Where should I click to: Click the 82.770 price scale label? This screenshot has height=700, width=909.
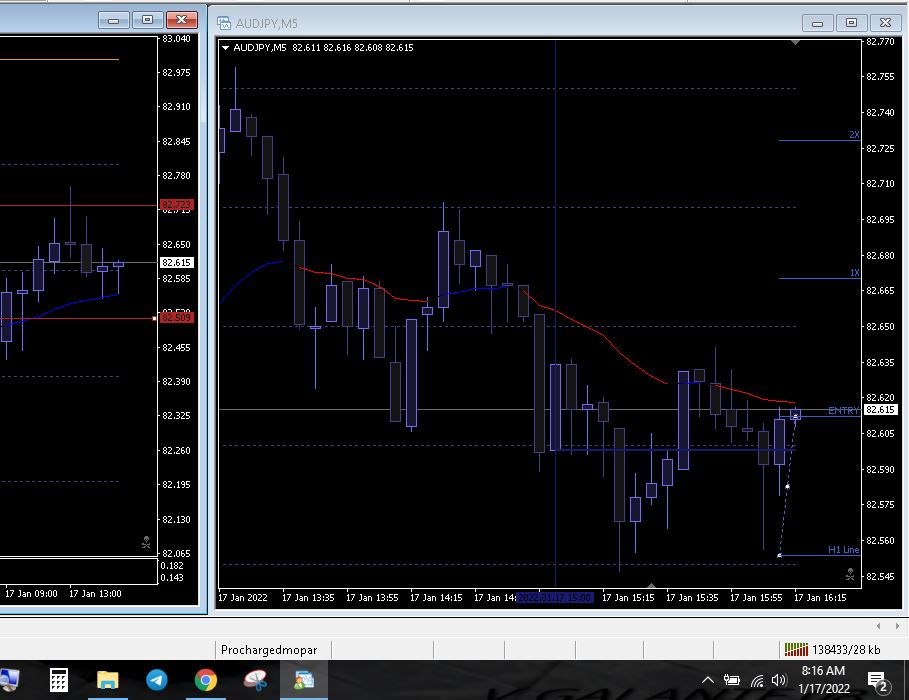point(880,41)
